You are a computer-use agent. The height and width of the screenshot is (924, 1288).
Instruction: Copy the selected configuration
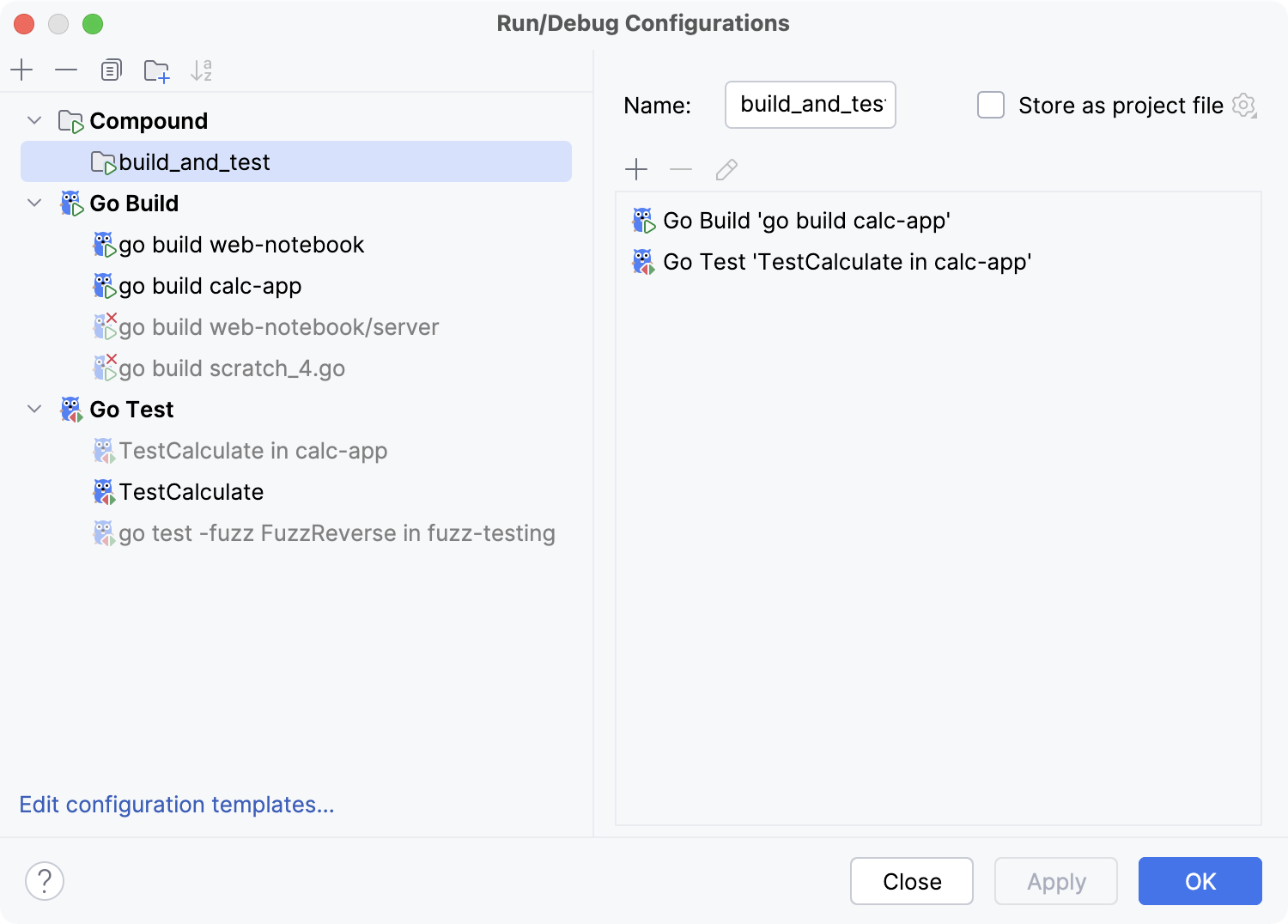click(x=111, y=70)
